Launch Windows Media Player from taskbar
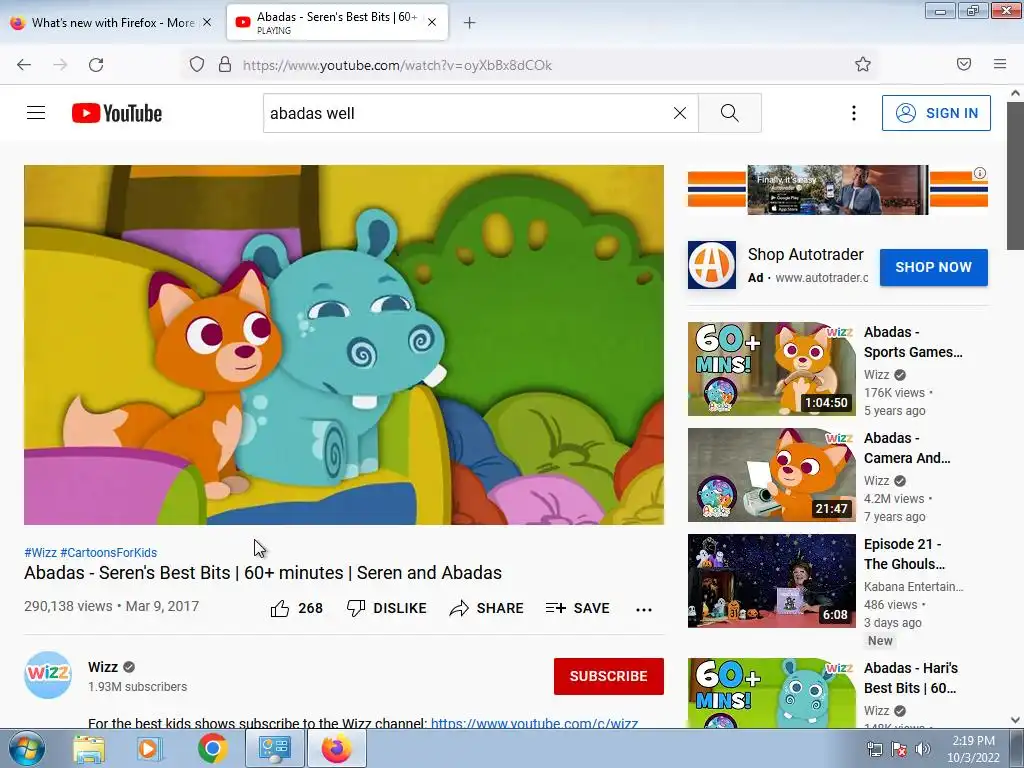 point(149,749)
